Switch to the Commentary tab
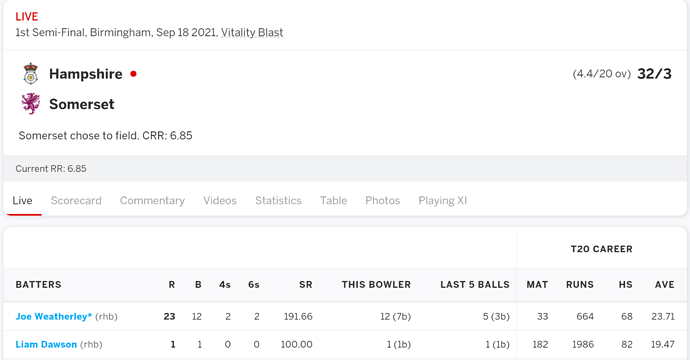This screenshot has height=360, width=690. pyautogui.click(x=152, y=200)
